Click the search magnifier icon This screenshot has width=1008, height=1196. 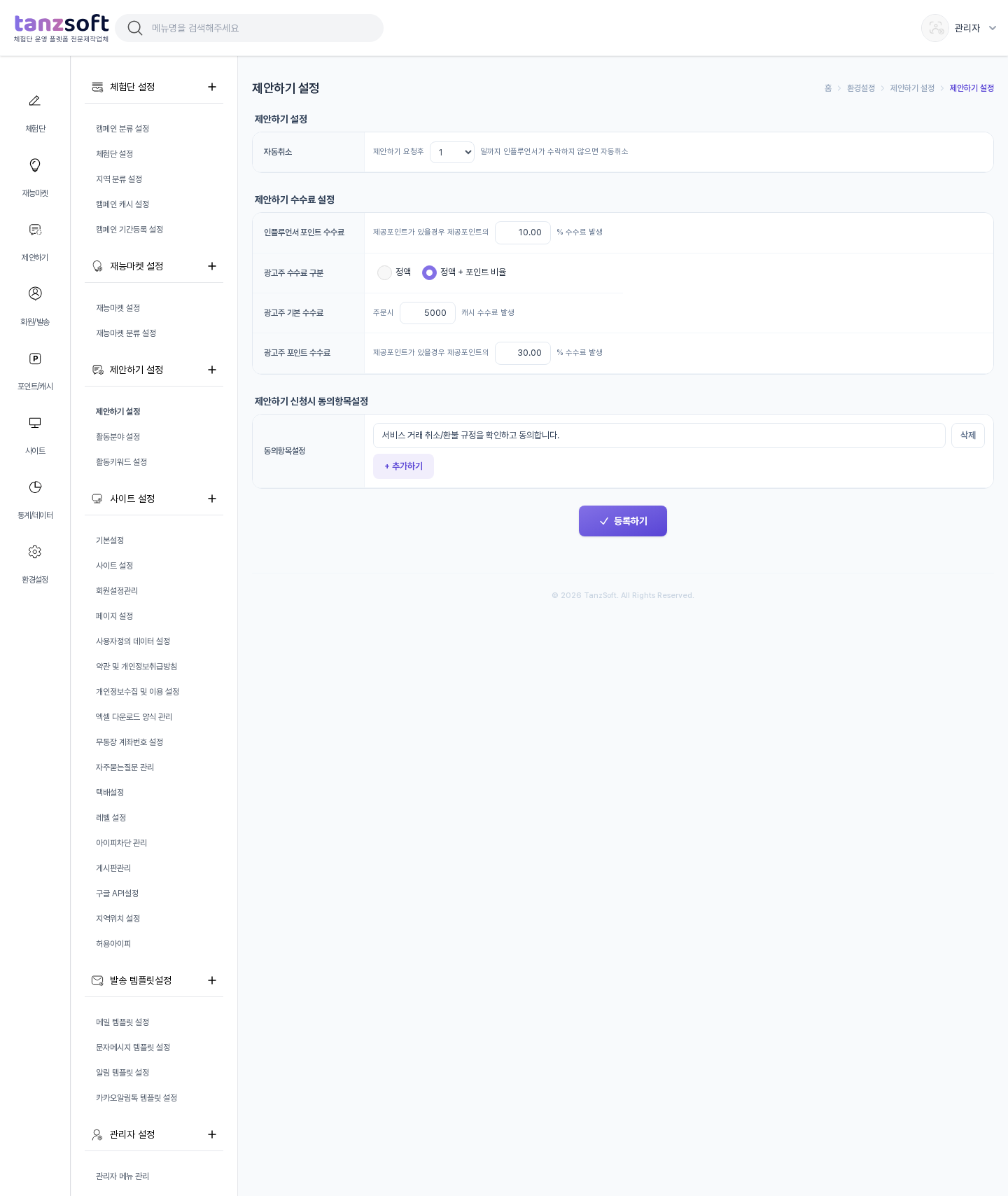pyautogui.click(x=135, y=28)
